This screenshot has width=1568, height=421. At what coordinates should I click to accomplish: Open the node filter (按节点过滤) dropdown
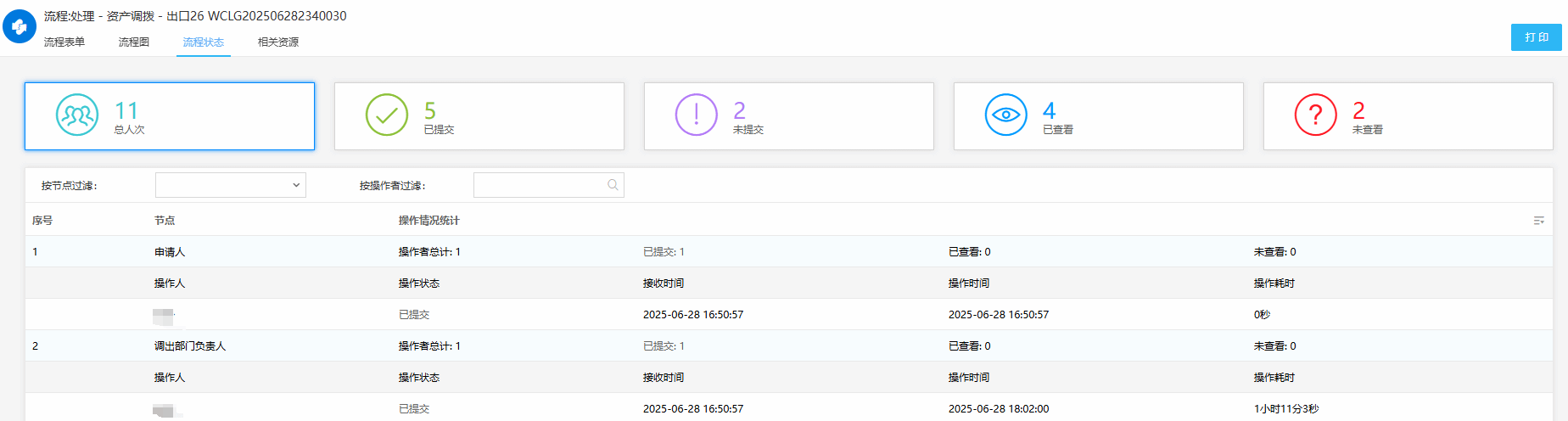tap(224, 185)
